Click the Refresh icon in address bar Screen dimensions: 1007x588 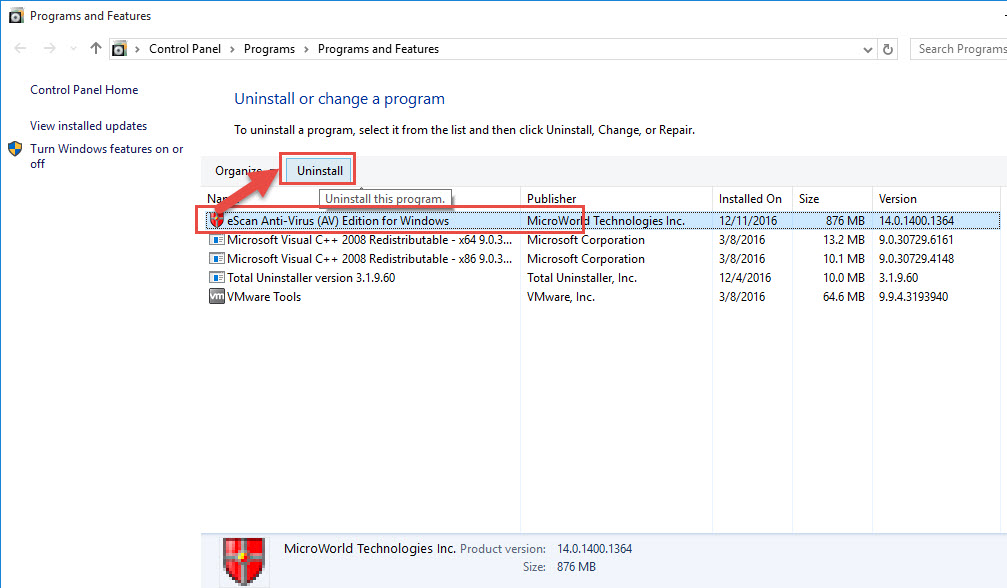[x=888, y=49]
